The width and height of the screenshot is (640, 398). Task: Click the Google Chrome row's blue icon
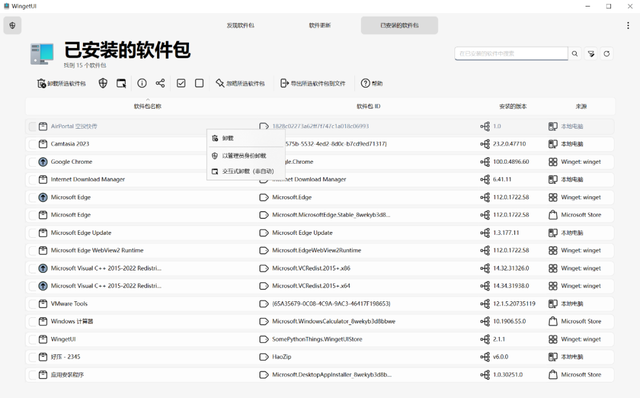pos(43,162)
